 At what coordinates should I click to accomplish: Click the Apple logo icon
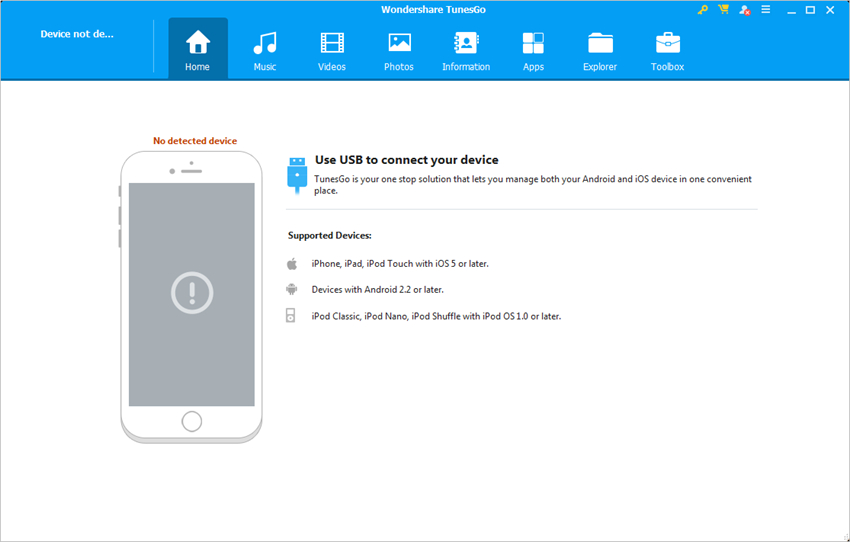(x=292, y=264)
